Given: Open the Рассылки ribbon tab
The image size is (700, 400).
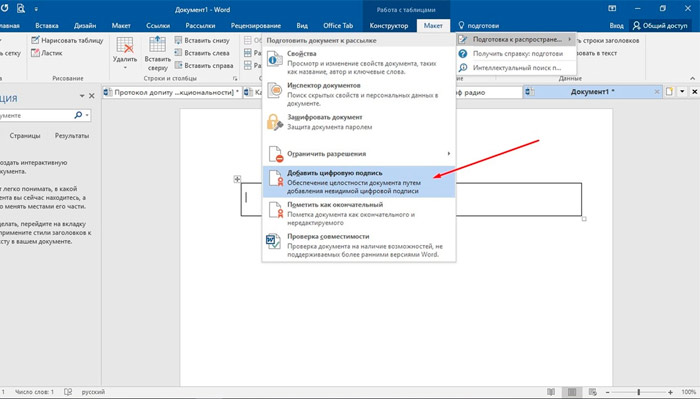Looking at the screenshot, I should pos(200,25).
